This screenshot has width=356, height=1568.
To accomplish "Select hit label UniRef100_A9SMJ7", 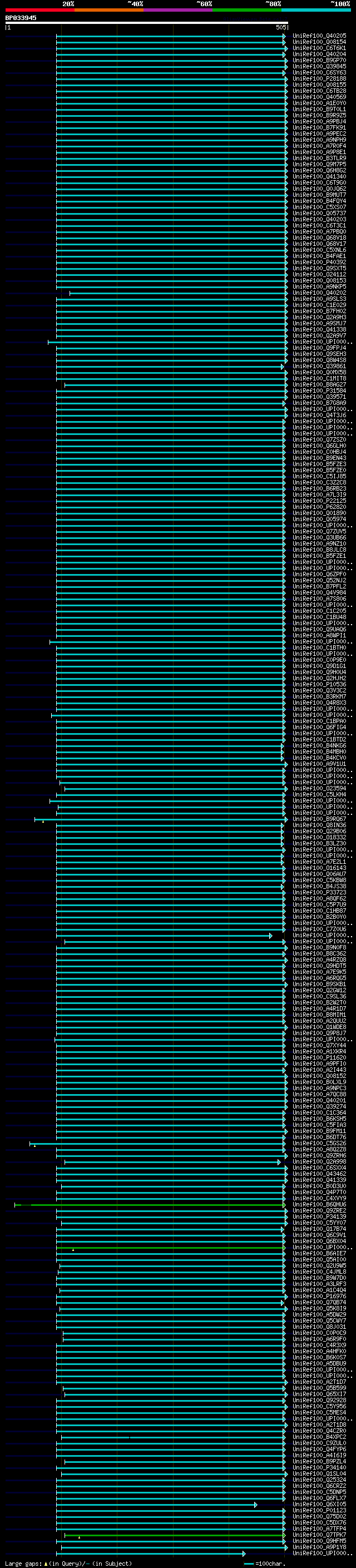I will coord(319,323).
